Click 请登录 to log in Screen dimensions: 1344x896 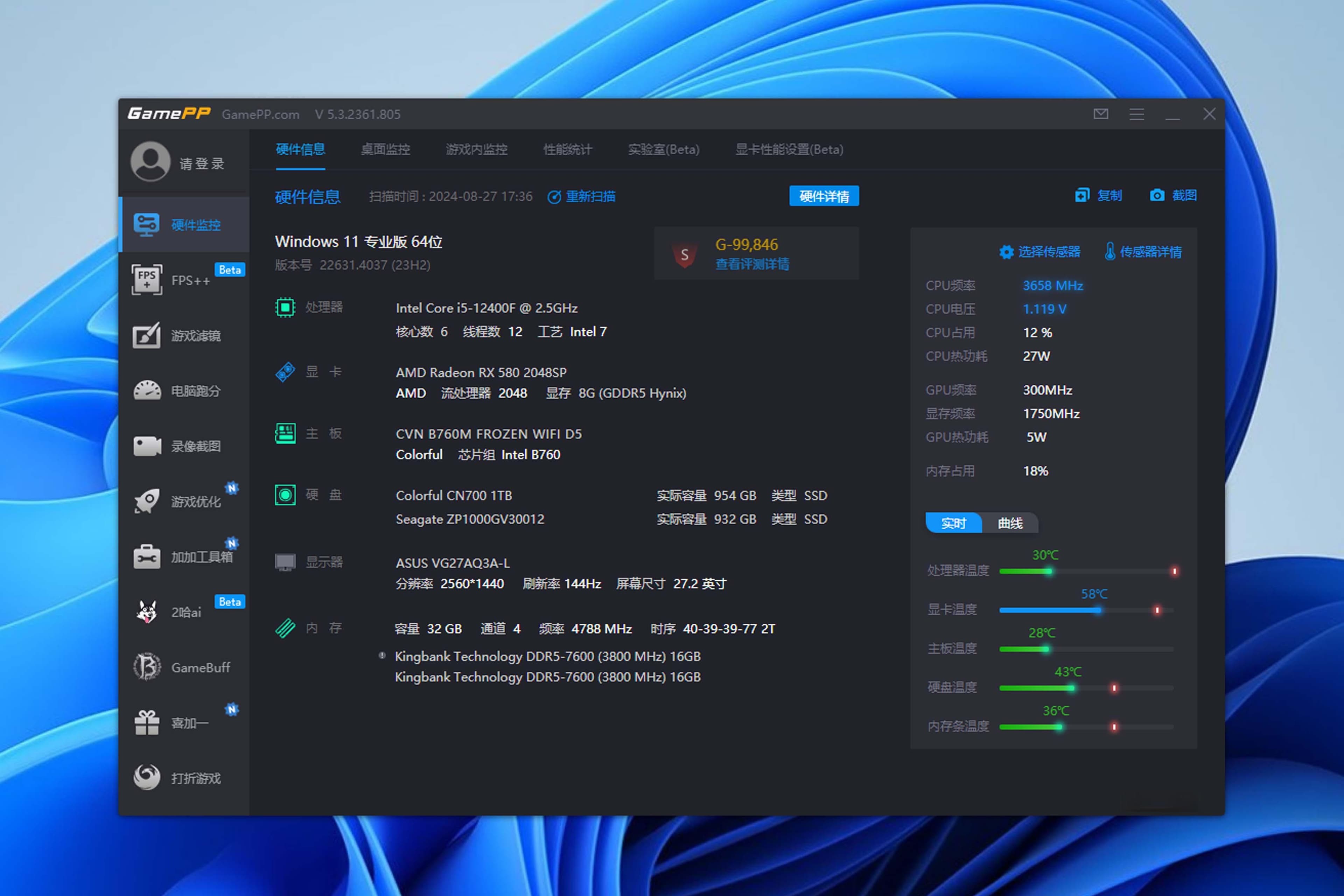(202, 163)
